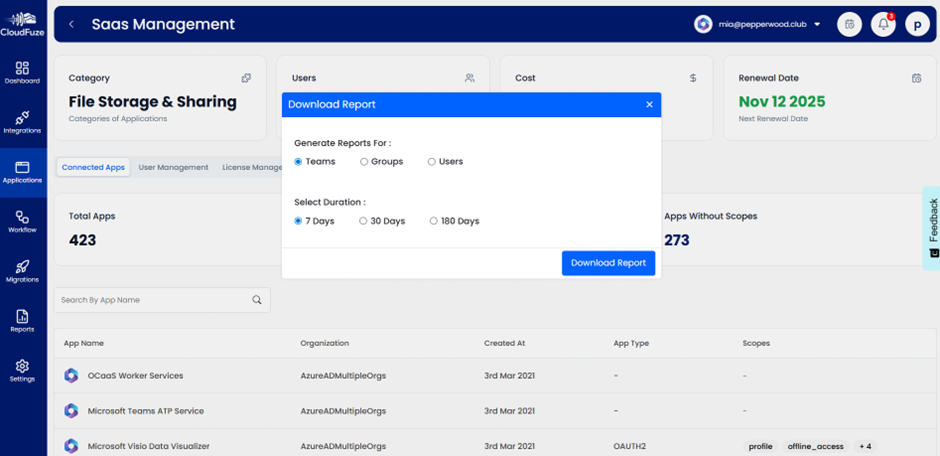This screenshot has width=940, height=456.
Task: Click the Microsoft Teams ATP Service icon
Action: (71, 411)
